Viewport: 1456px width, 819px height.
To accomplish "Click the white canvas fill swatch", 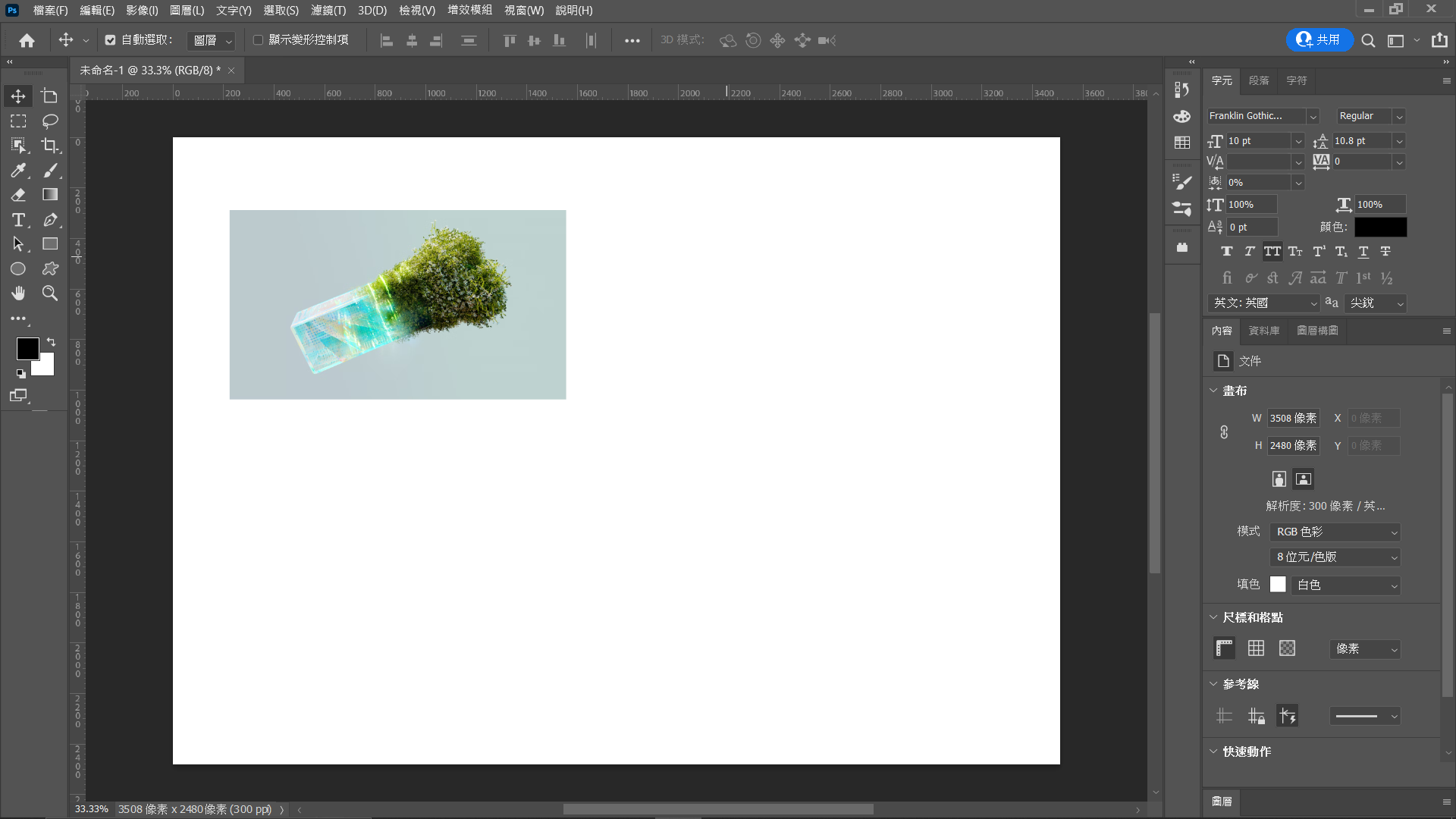I will click(x=1279, y=585).
